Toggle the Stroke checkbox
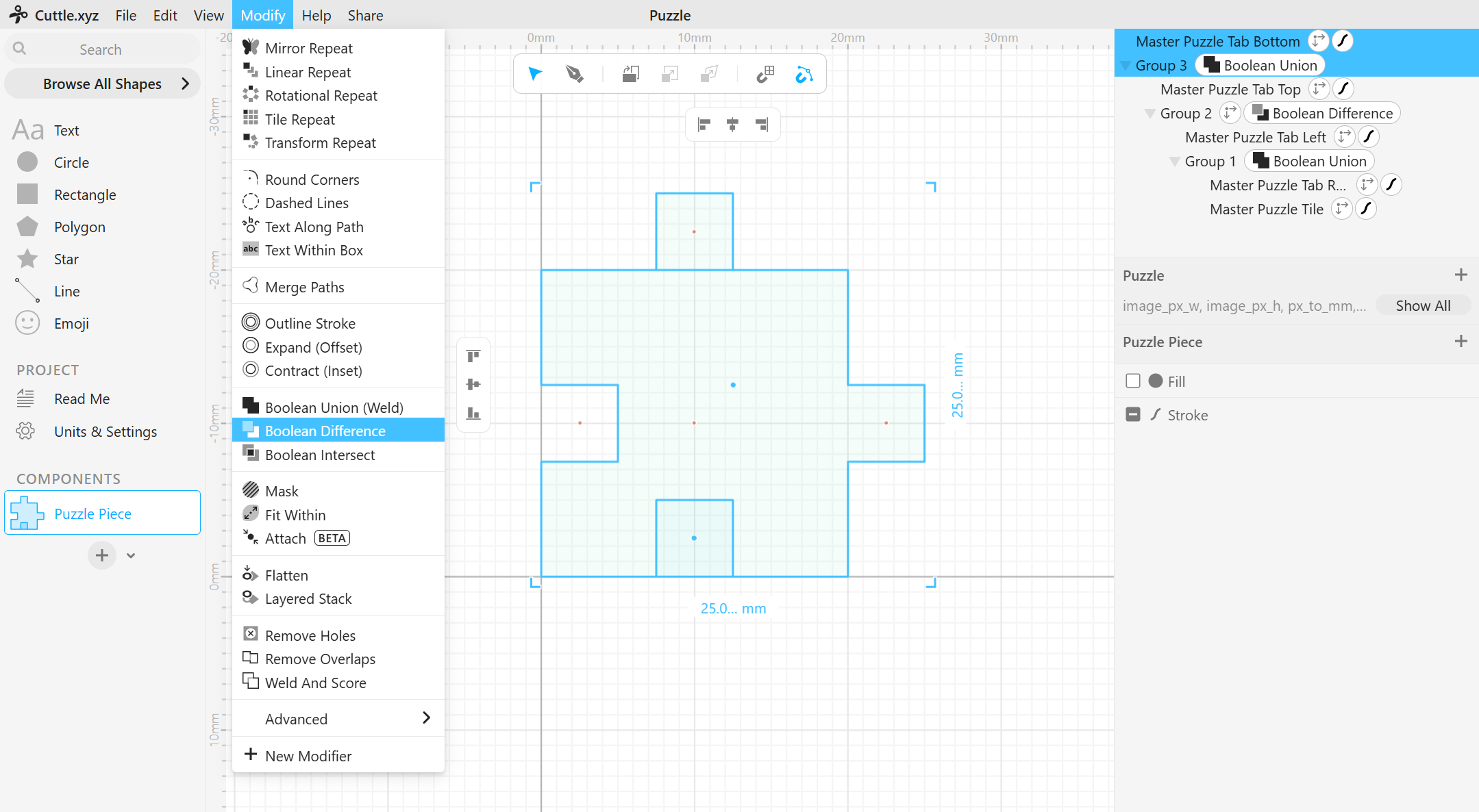 click(x=1133, y=415)
